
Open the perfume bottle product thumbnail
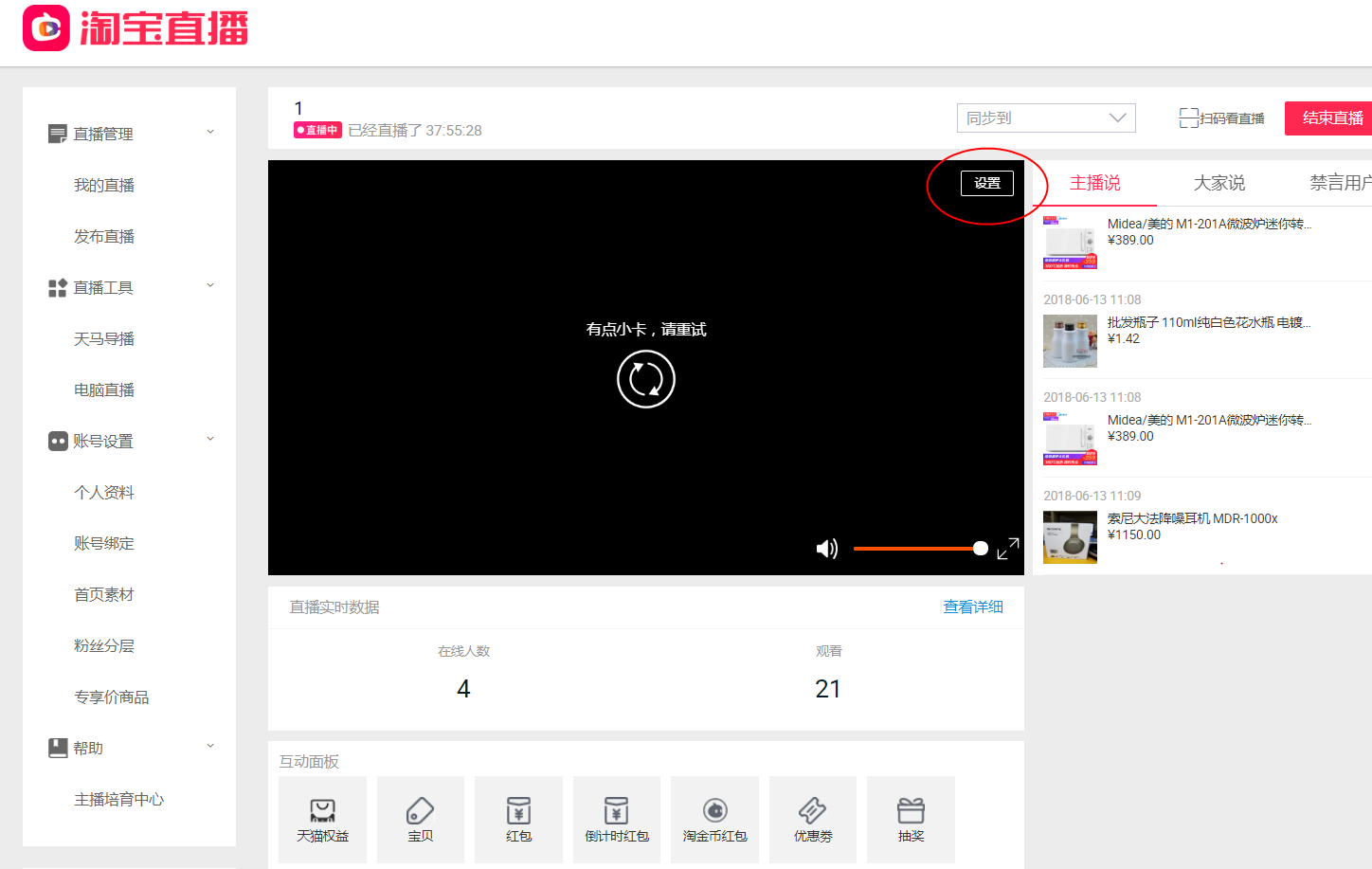[1070, 341]
